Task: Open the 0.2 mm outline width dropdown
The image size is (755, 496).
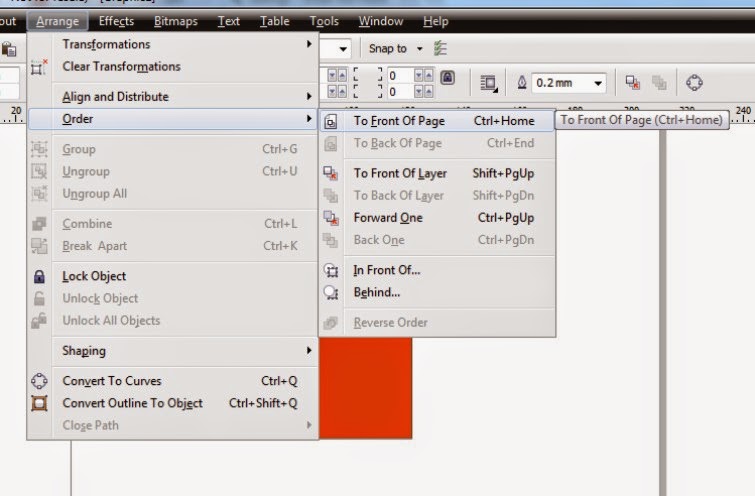Action: click(598, 83)
